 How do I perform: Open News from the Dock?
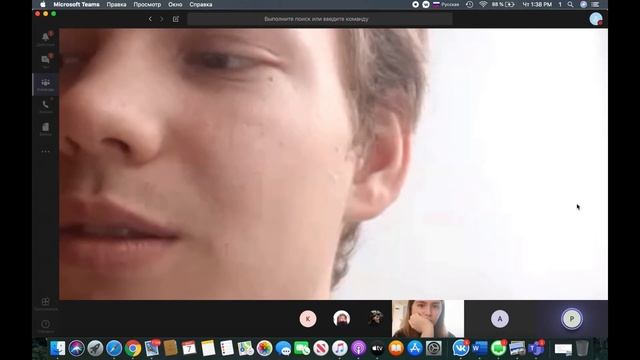click(x=320, y=348)
